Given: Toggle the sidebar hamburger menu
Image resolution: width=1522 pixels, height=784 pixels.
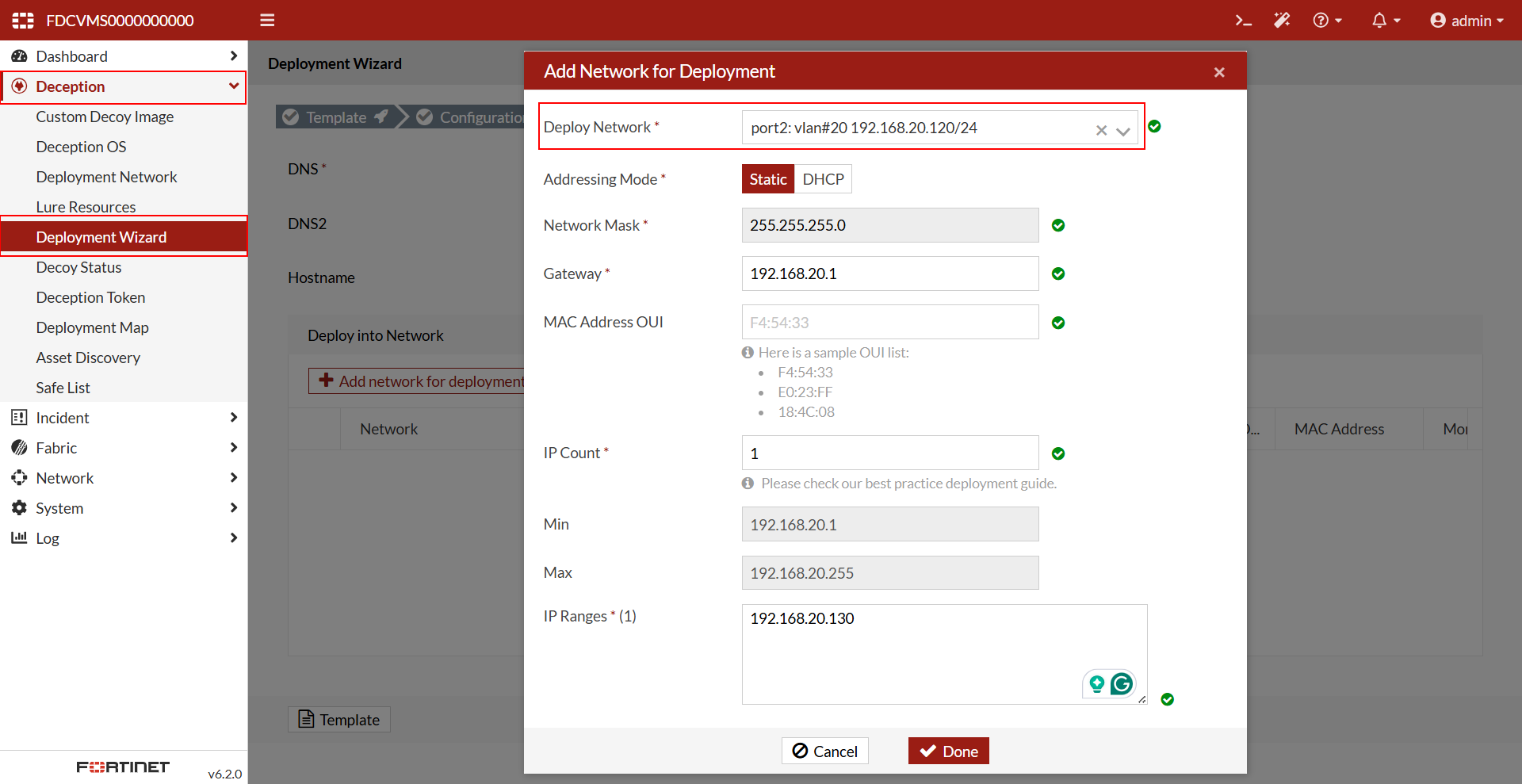Looking at the screenshot, I should pyautogui.click(x=267, y=20).
